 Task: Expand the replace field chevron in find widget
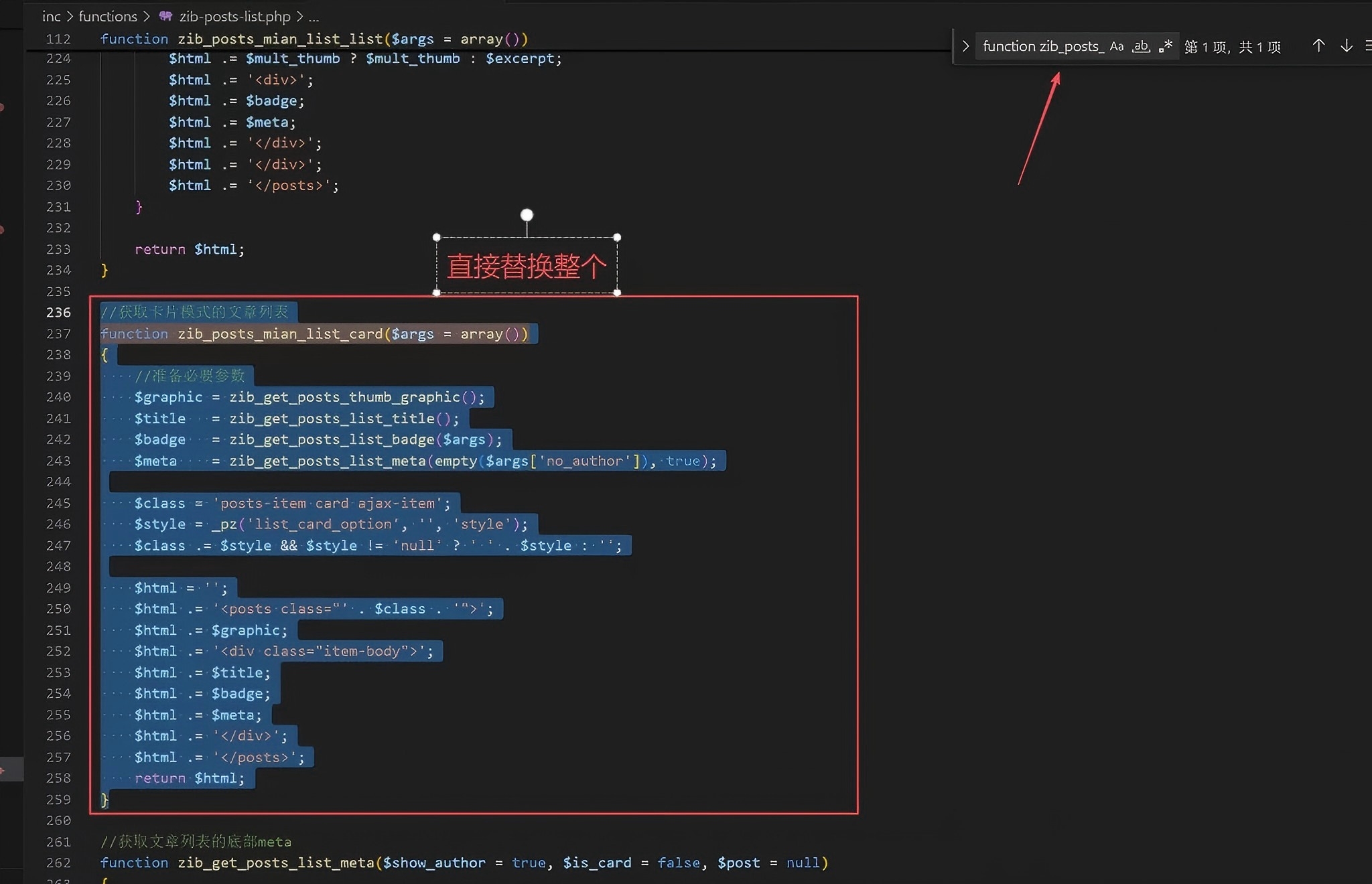[x=965, y=46]
